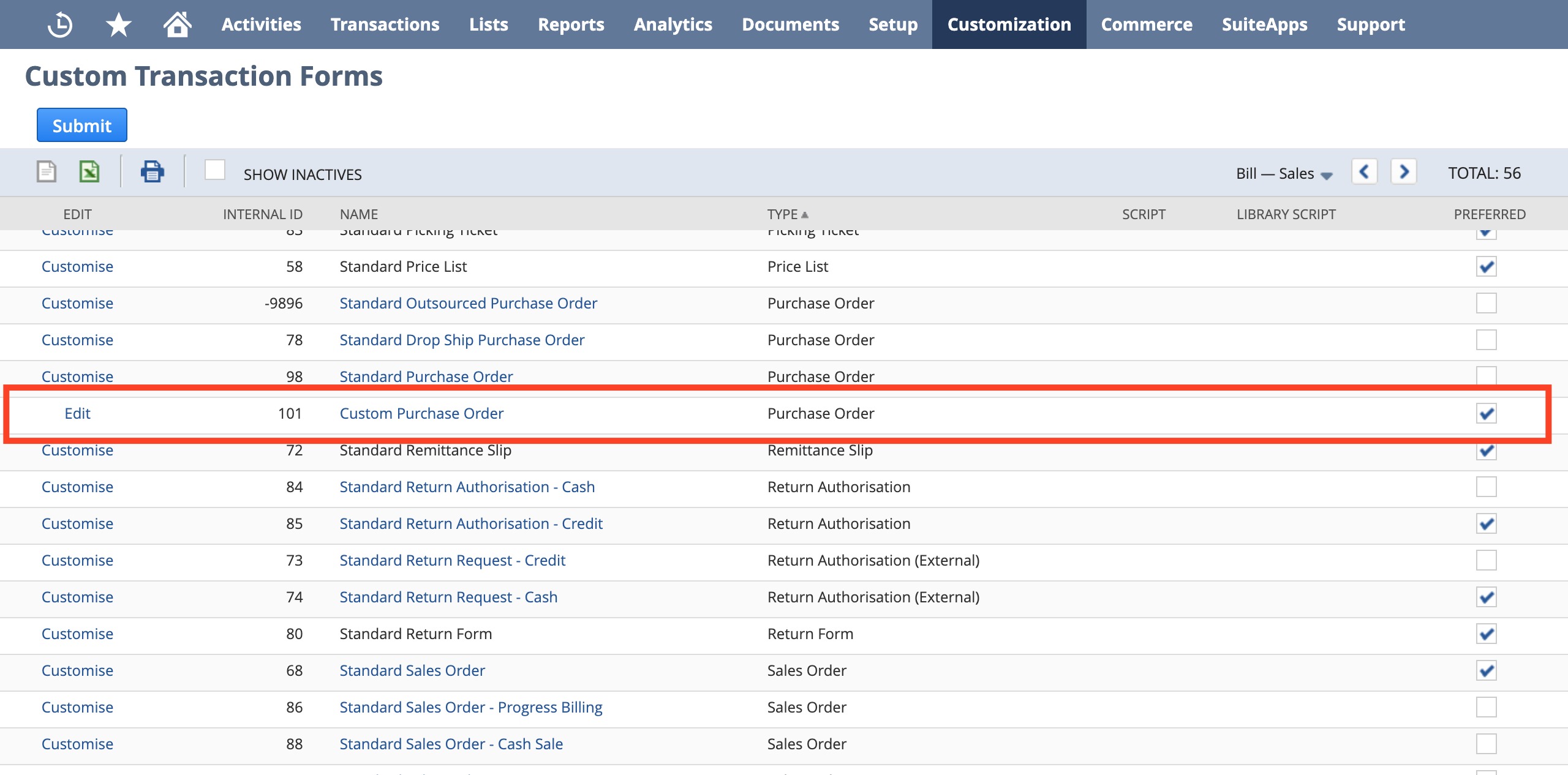Image resolution: width=1568 pixels, height=775 pixels.
Task: Open the Transactions menu
Action: [385, 24]
